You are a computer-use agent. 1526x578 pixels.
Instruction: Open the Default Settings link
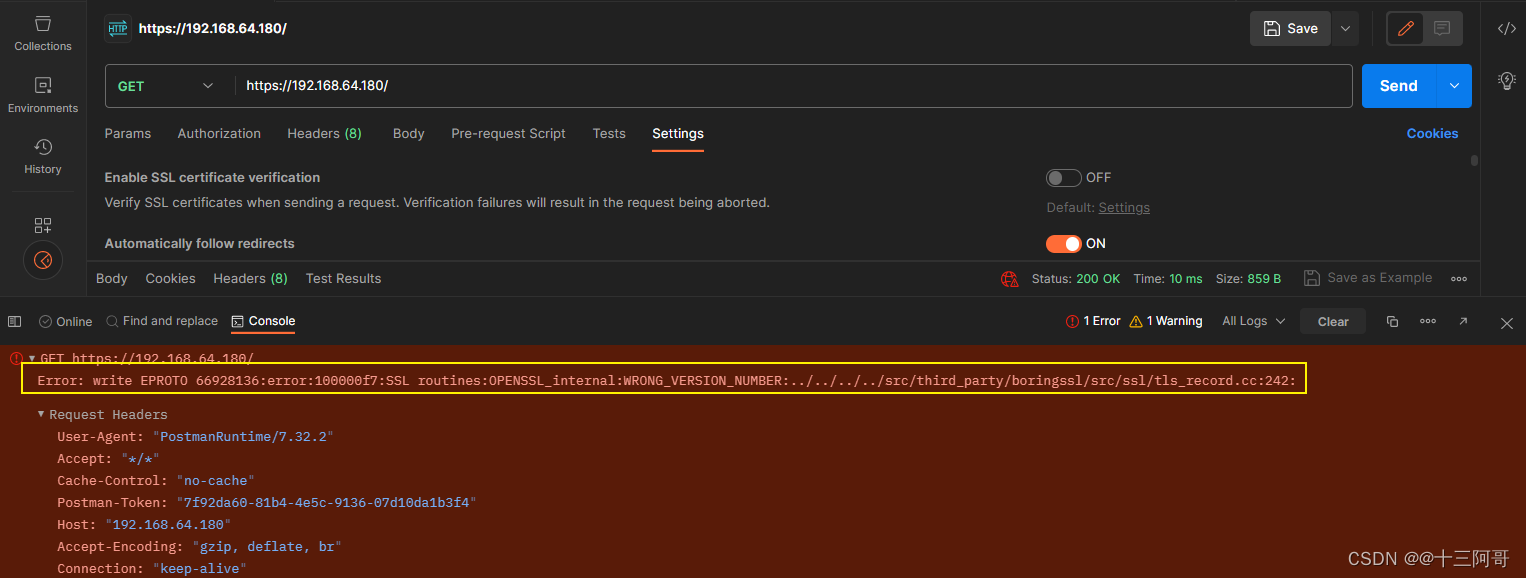1124,208
